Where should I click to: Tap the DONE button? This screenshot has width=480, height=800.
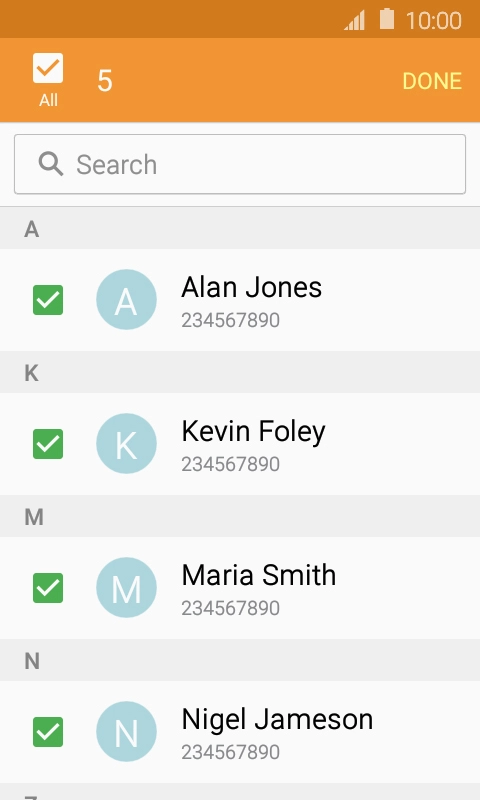tap(432, 81)
